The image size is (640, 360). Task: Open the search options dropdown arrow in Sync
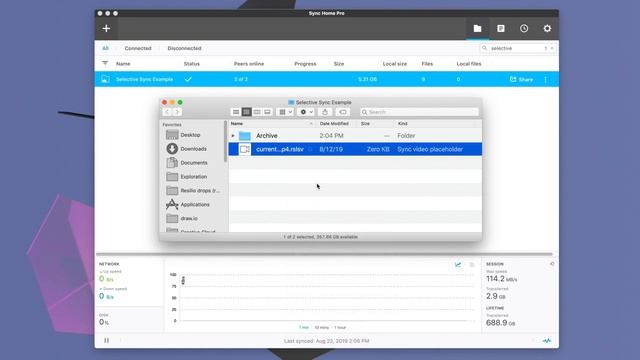coord(552,48)
